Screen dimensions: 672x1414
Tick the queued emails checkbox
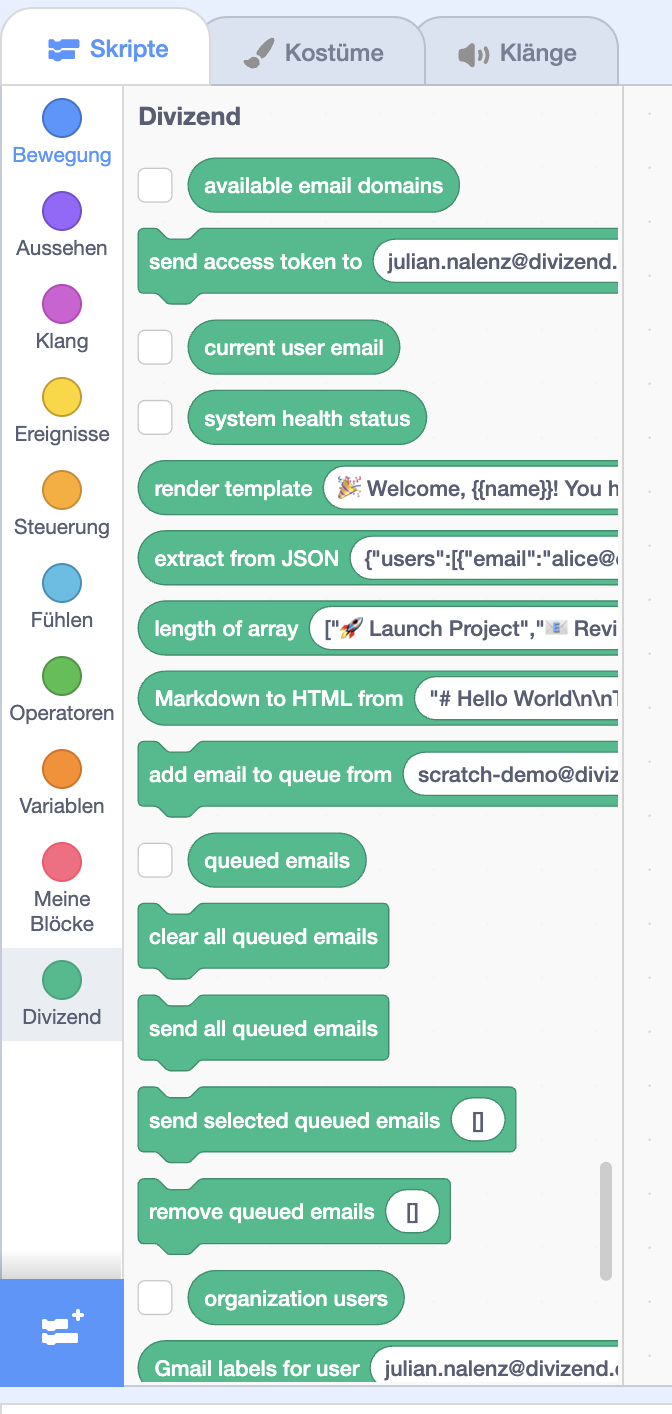click(x=155, y=860)
